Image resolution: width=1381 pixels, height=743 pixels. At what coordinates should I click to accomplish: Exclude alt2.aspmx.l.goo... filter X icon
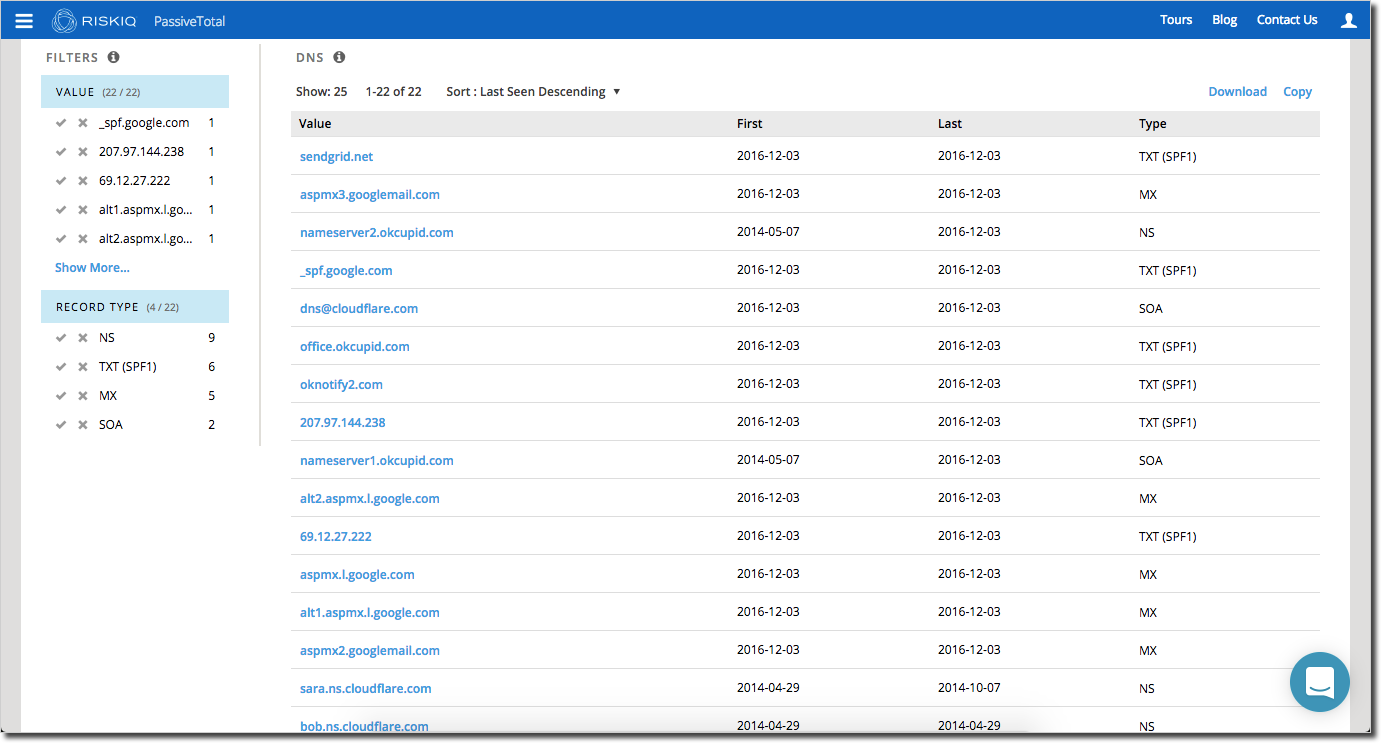pyautogui.click(x=83, y=239)
